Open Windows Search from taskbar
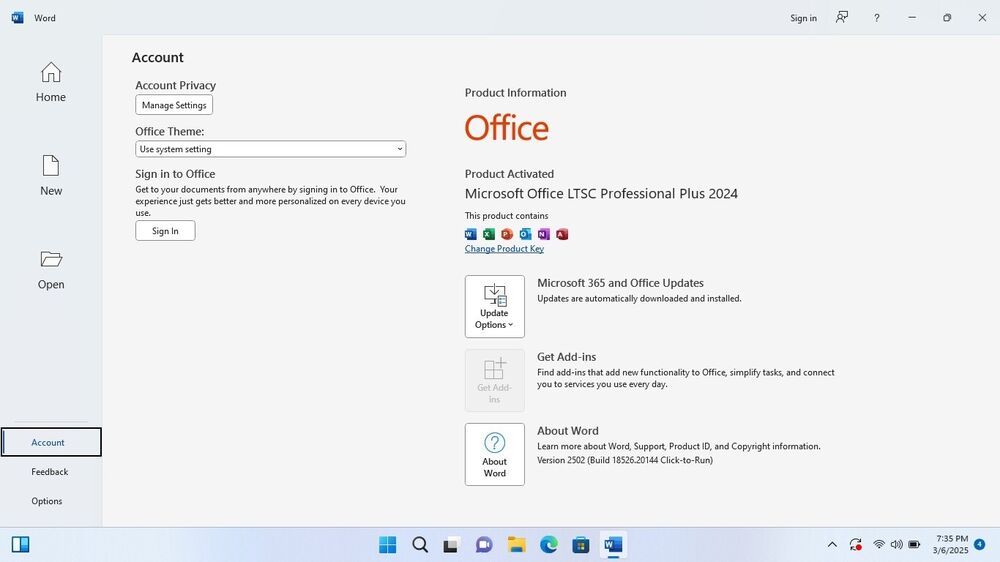This screenshot has height=562, width=1000. (x=420, y=544)
